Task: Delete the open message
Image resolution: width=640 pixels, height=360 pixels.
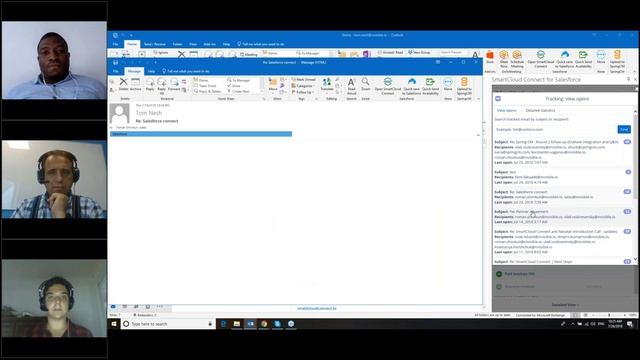Action: point(123,84)
